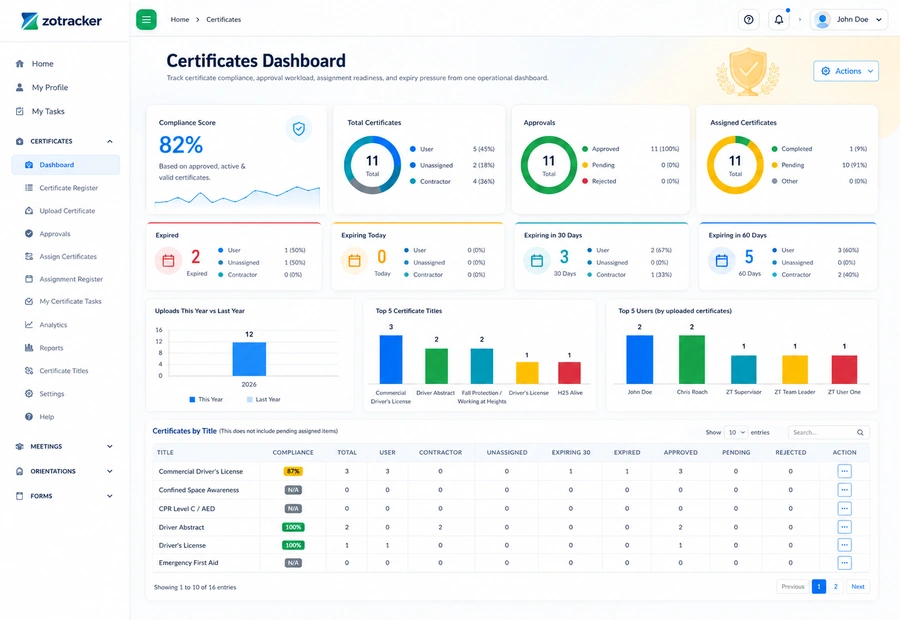Open the notifications bell icon
Image resolution: width=900 pixels, height=620 pixels.
click(x=779, y=20)
